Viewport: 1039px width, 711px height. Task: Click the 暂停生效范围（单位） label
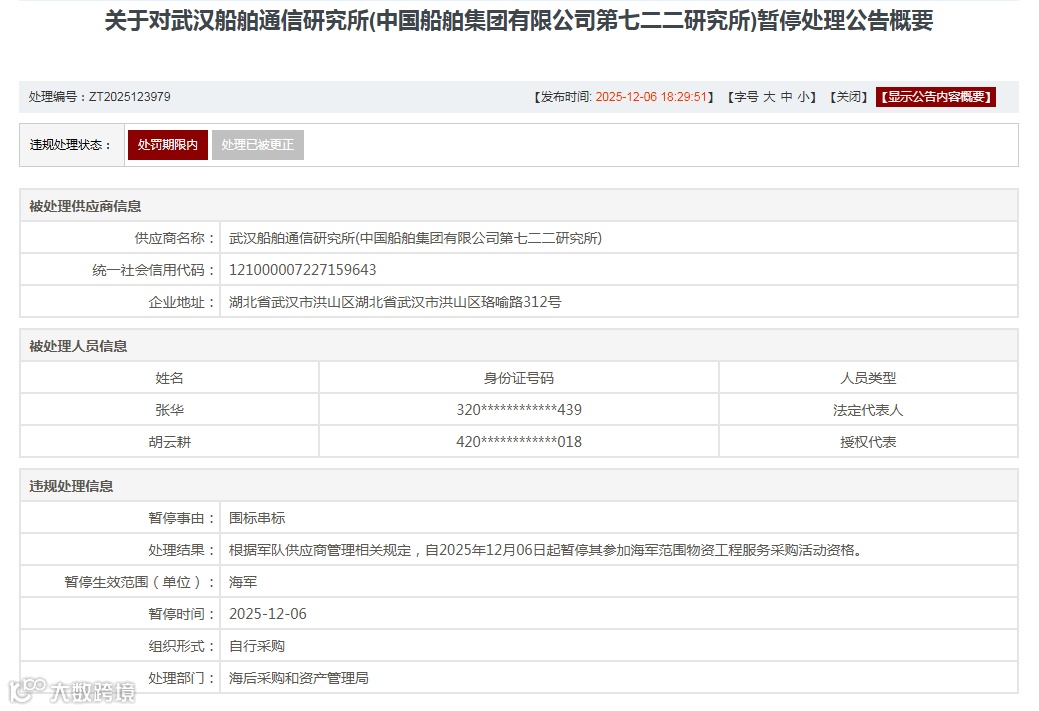coord(139,582)
